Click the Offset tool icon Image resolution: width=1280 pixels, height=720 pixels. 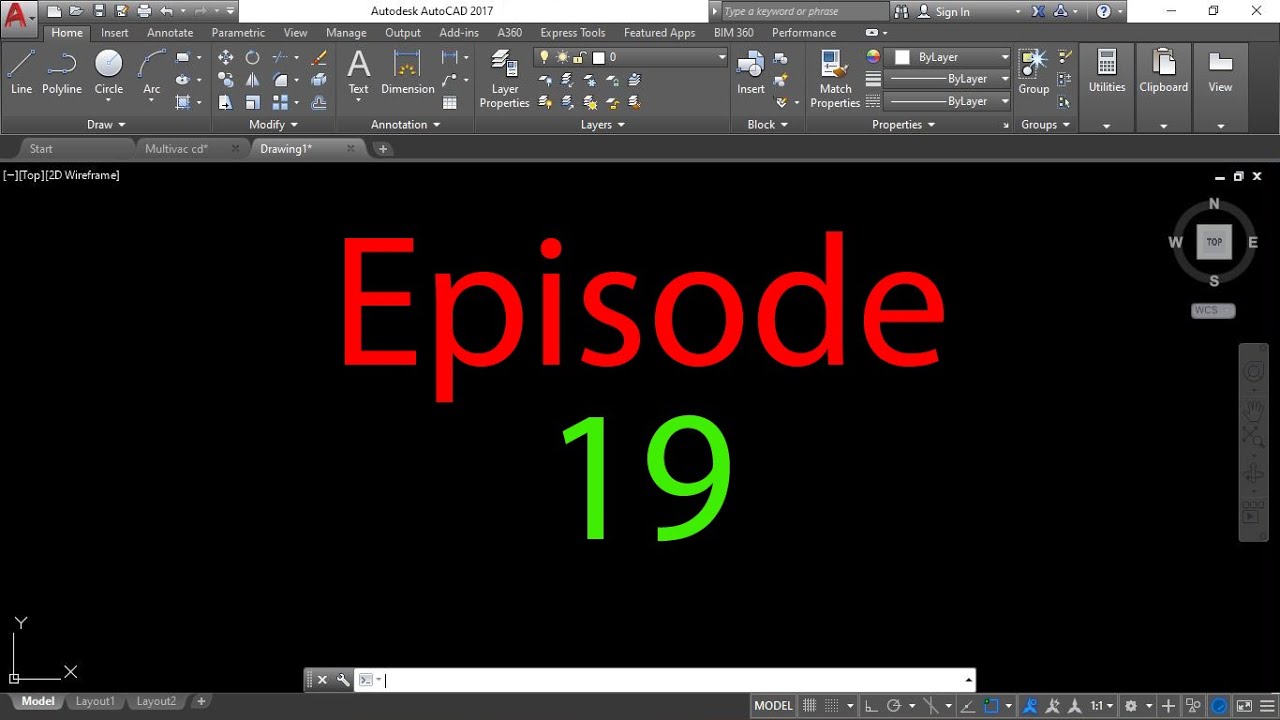pyautogui.click(x=319, y=102)
